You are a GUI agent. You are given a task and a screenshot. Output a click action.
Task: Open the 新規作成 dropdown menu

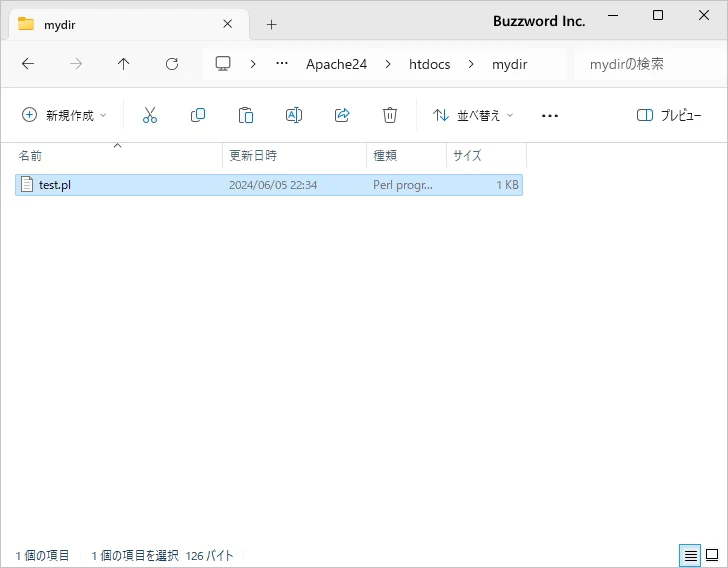[64, 115]
